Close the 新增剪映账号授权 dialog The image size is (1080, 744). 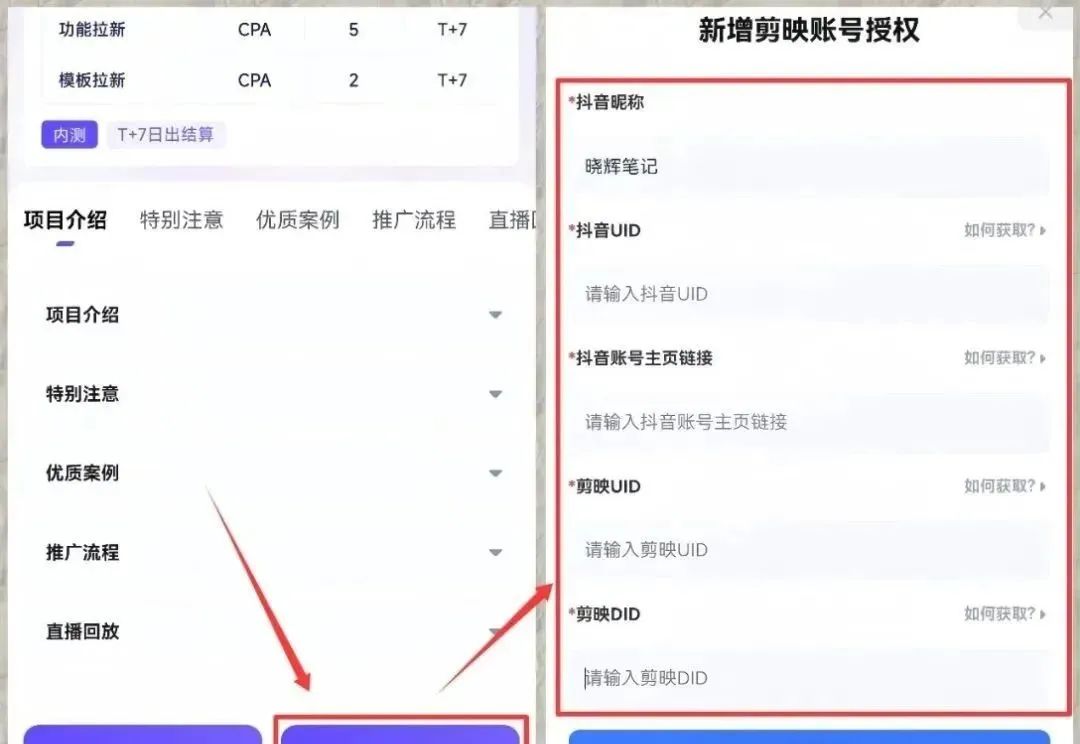click(x=1046, y=12)
